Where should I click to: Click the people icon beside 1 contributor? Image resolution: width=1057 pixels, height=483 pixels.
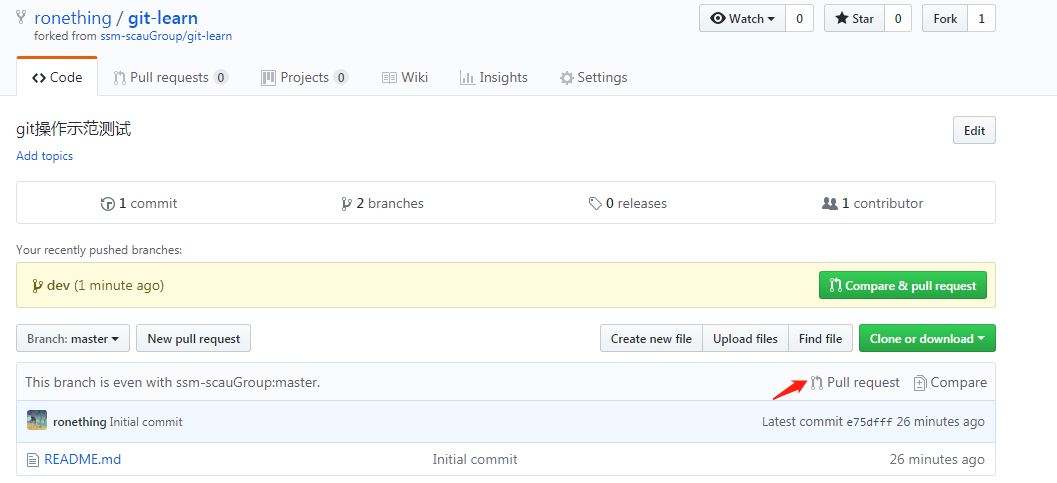click(x=830, y=203)
